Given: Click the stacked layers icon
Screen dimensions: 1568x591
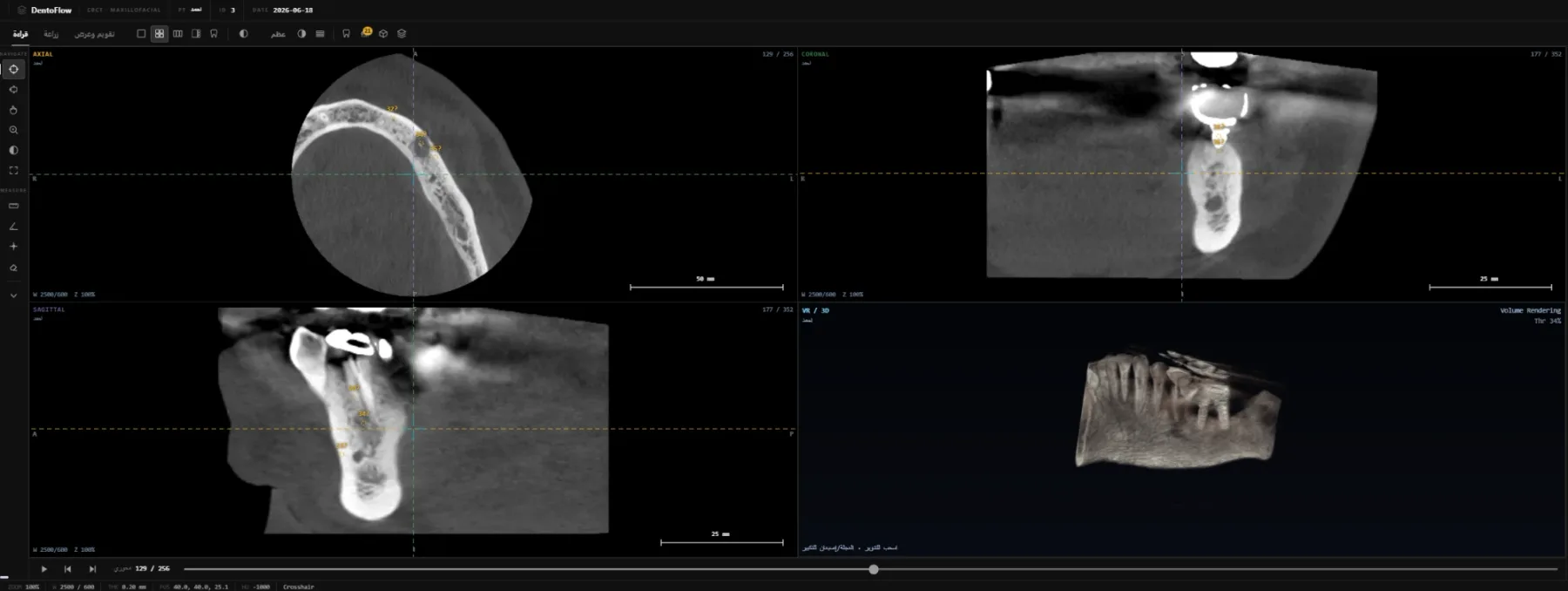Looking at the screenshot, I should (x=402, y=34).
